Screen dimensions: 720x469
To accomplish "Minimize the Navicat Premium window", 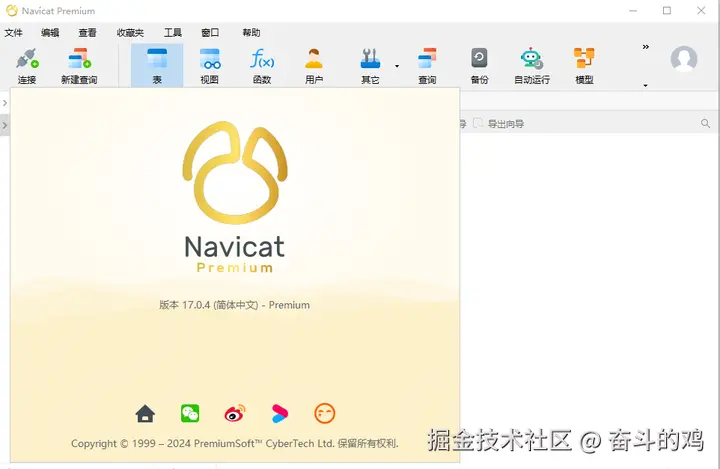I will 633,11.
